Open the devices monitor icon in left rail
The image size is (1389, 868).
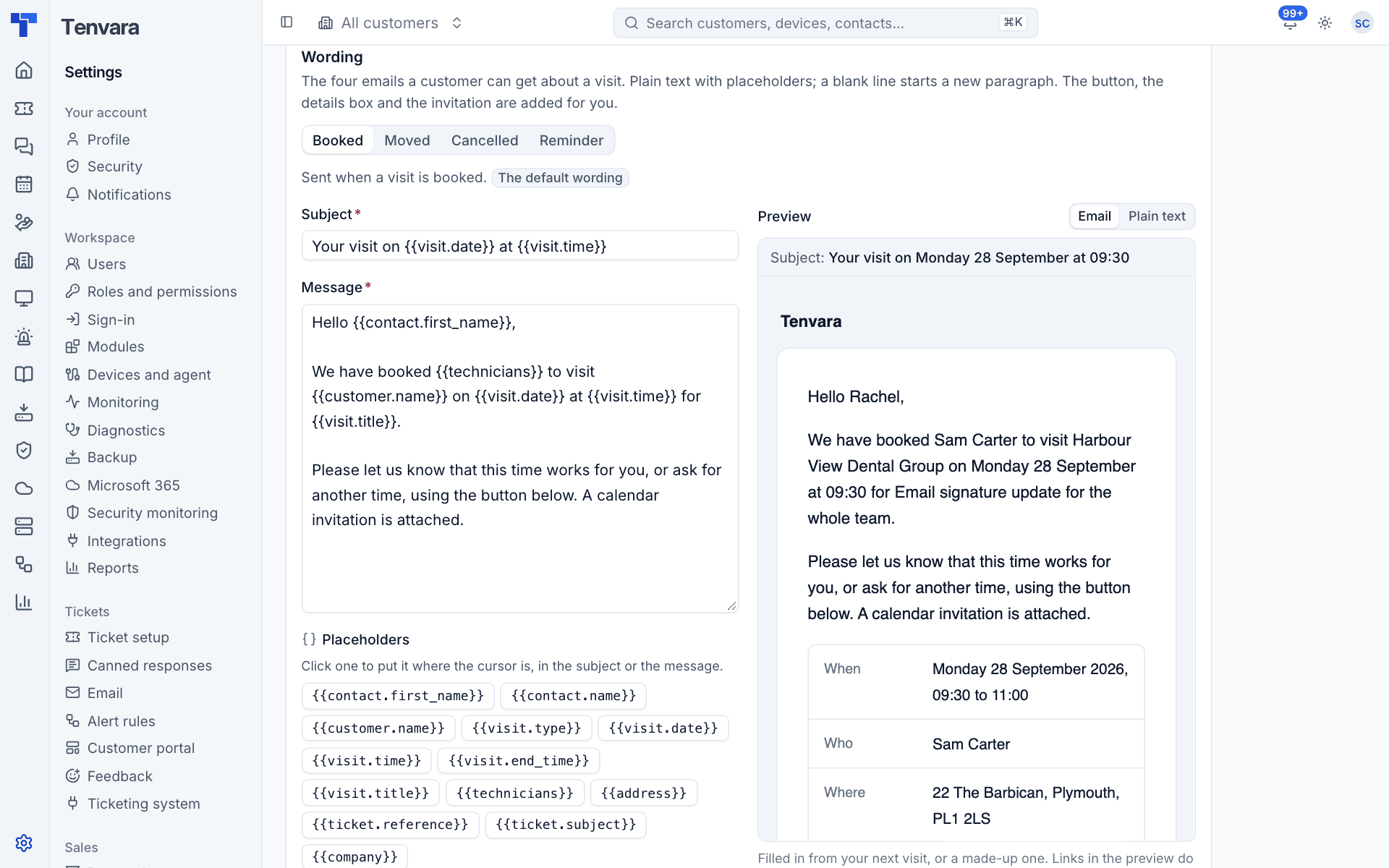(x=24, y=298)
